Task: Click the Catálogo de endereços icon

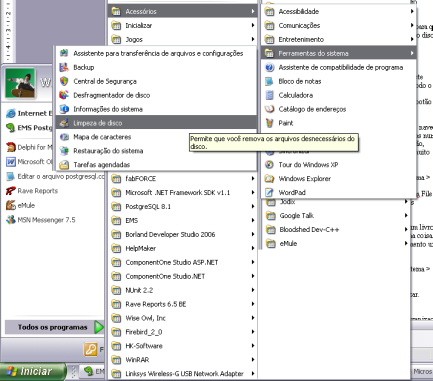Action: pos(269,109)
